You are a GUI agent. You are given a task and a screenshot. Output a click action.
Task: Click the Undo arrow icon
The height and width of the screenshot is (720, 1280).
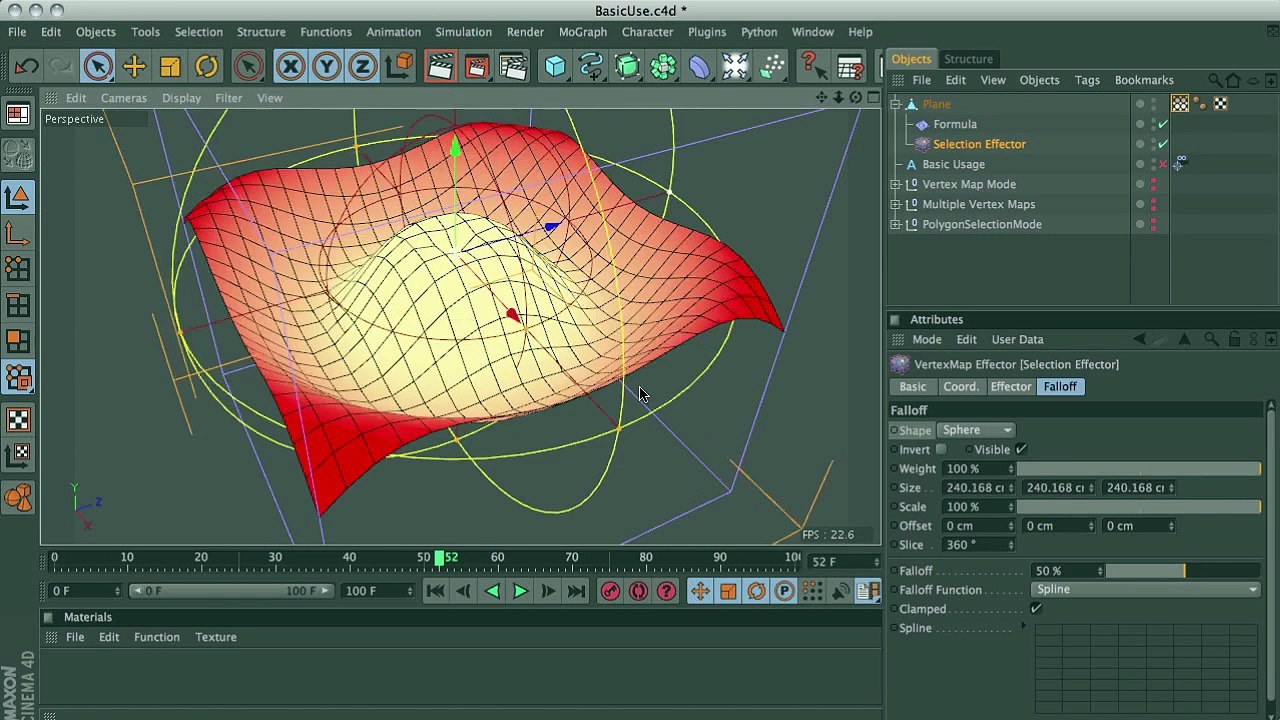click(x=27, y=67)
